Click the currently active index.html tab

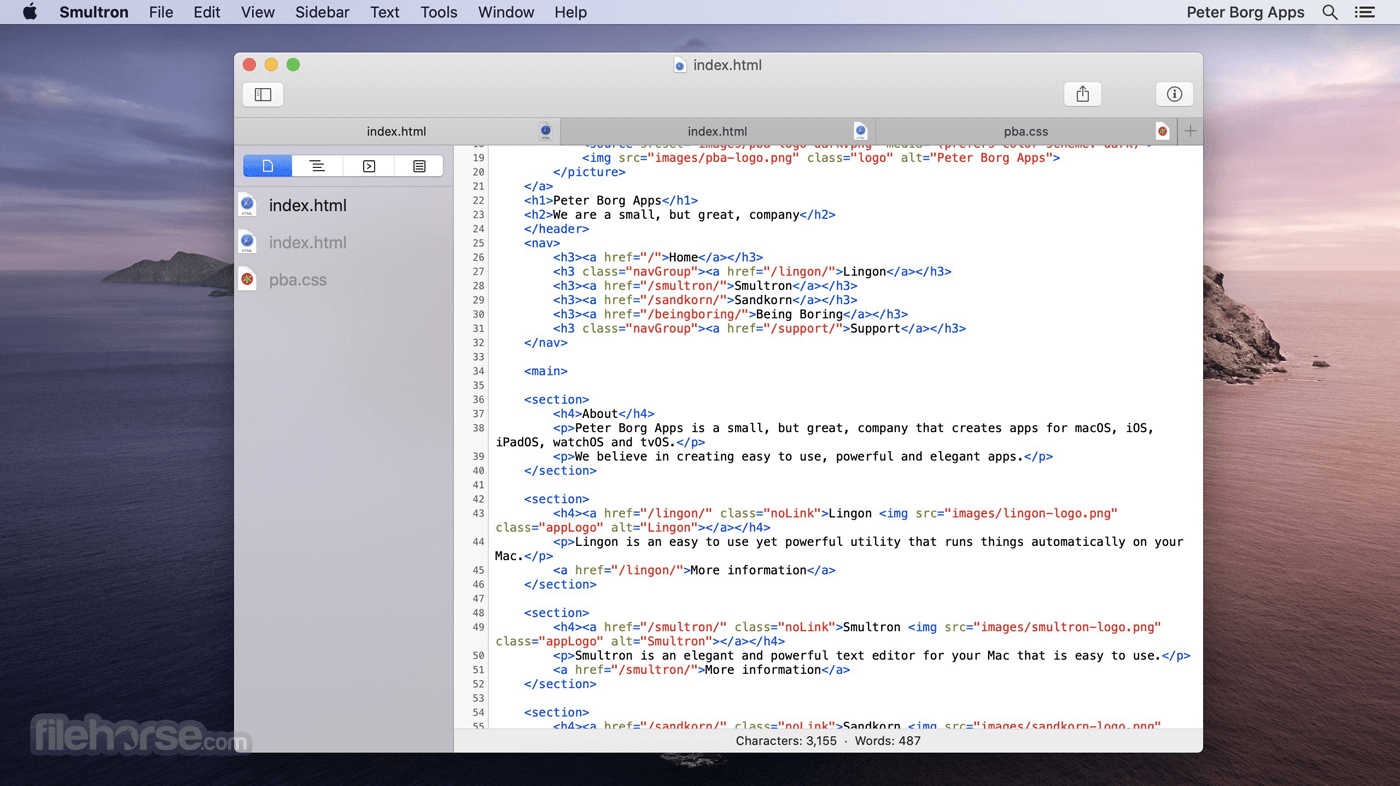tap(397, 131)
